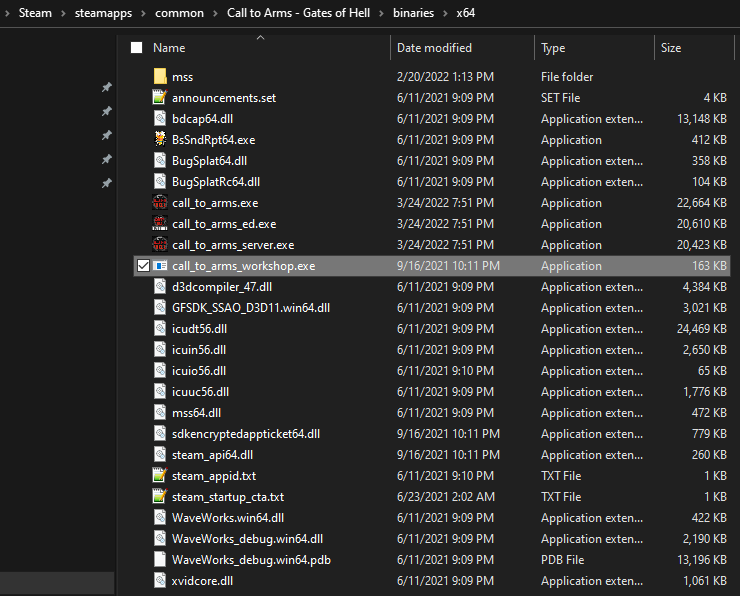Sort files by Date modified column
The image size is (740, 596).
coord(434,48)
